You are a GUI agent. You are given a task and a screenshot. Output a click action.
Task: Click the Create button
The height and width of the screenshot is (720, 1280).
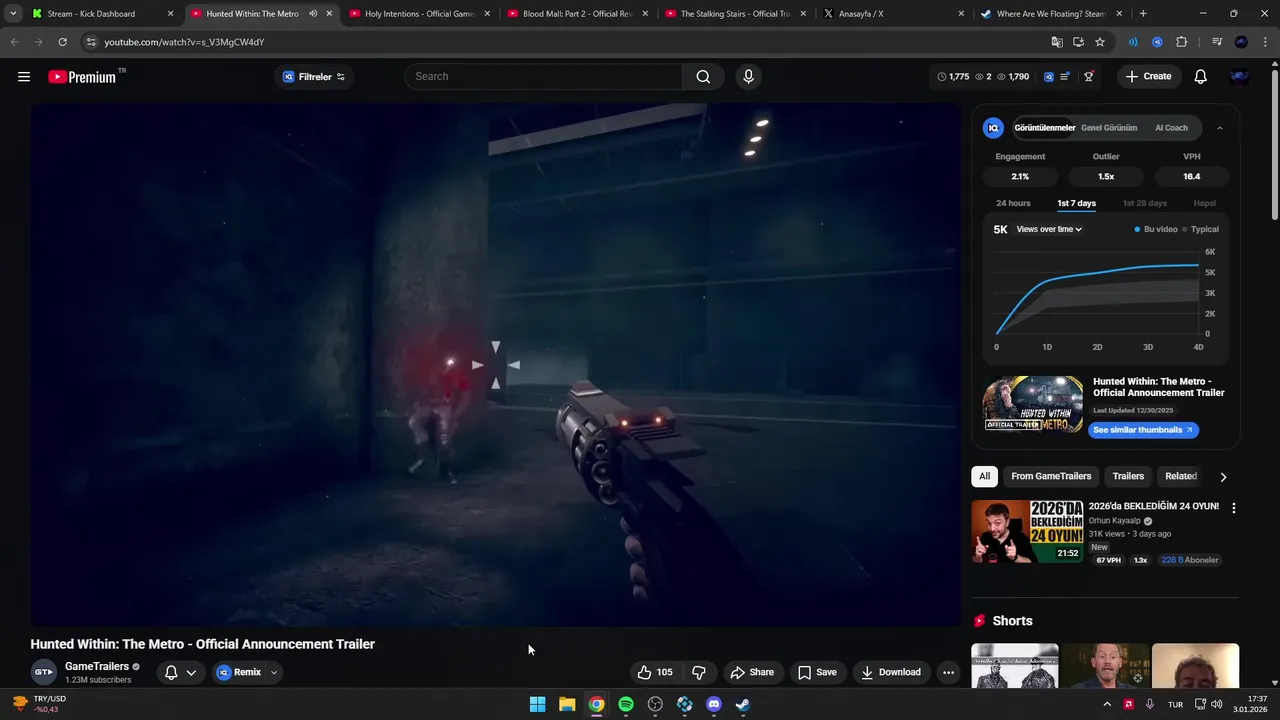tap(1148, 77)
